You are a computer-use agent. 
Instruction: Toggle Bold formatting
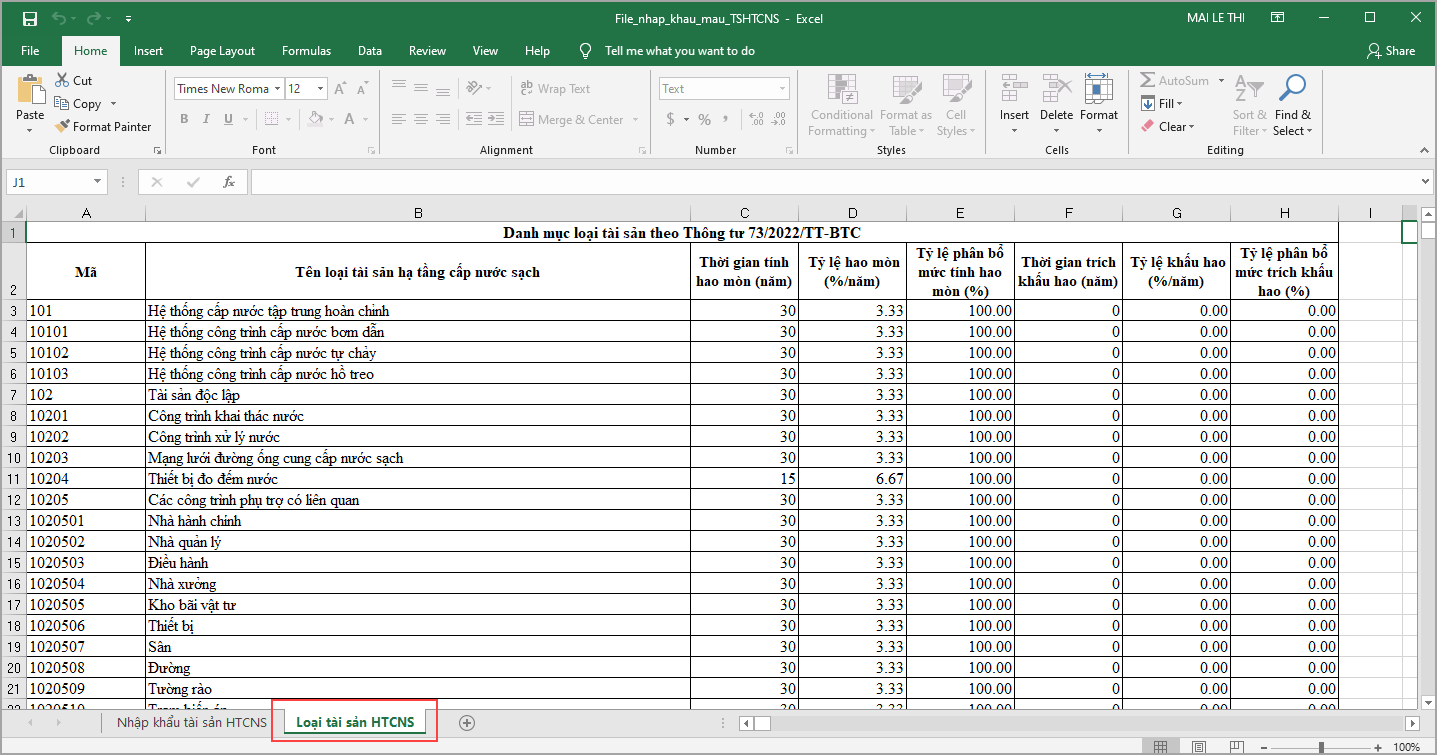click(184, 120)
